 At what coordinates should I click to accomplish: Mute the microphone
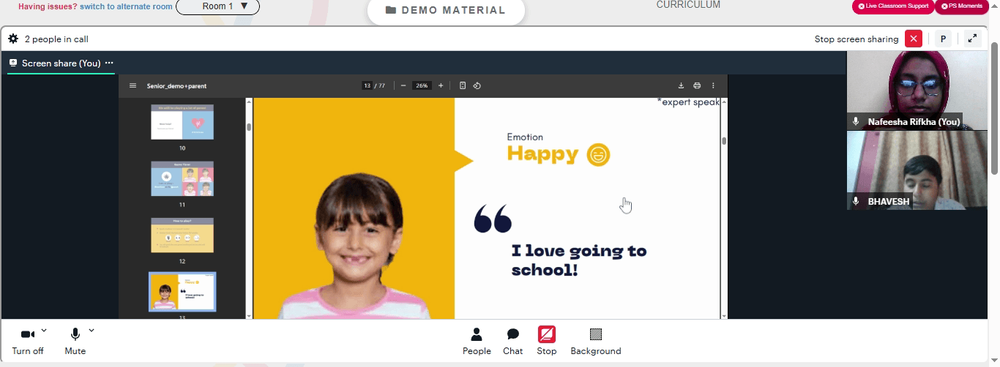click(75, 341)
